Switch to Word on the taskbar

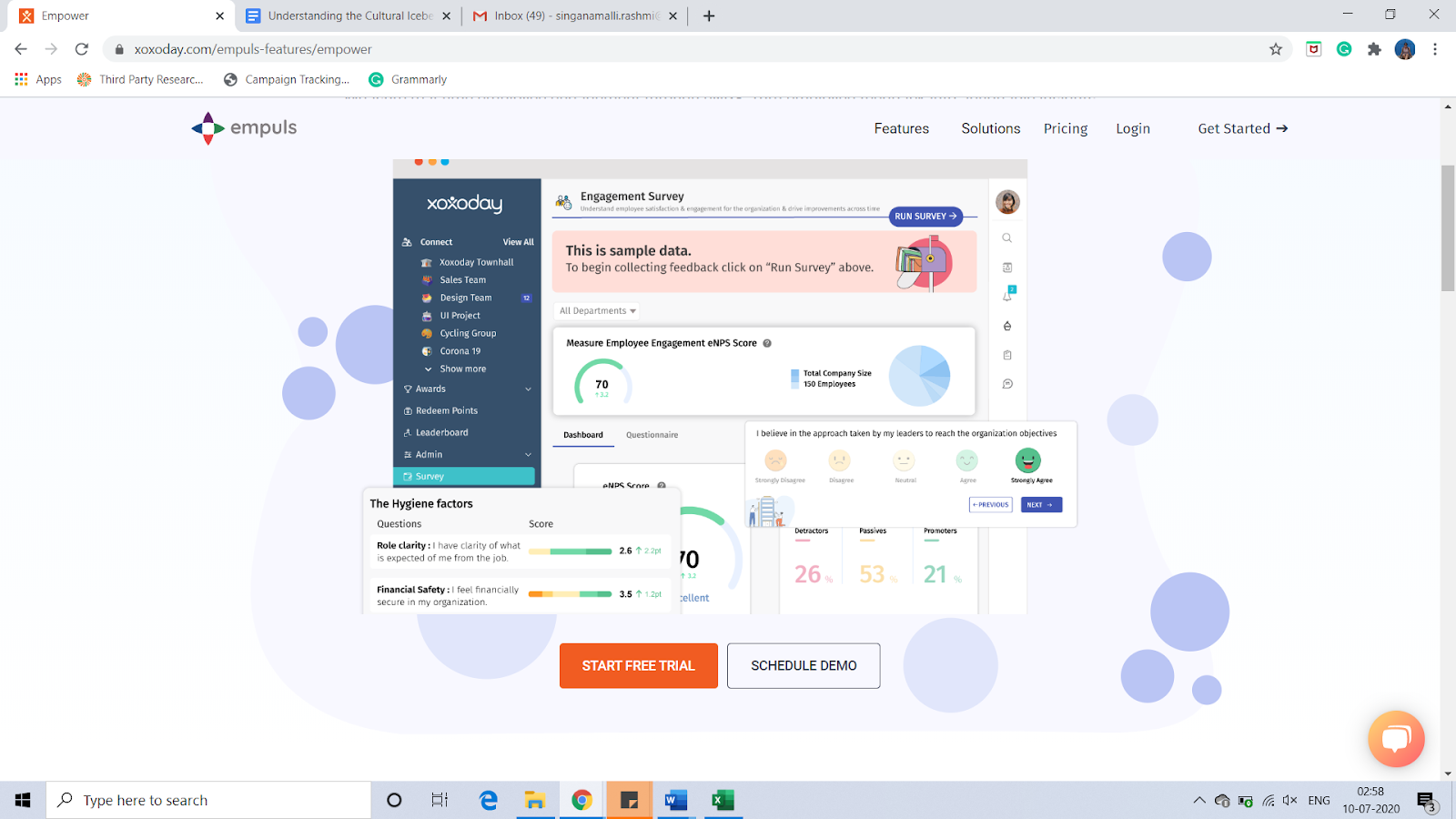point(675,800)
